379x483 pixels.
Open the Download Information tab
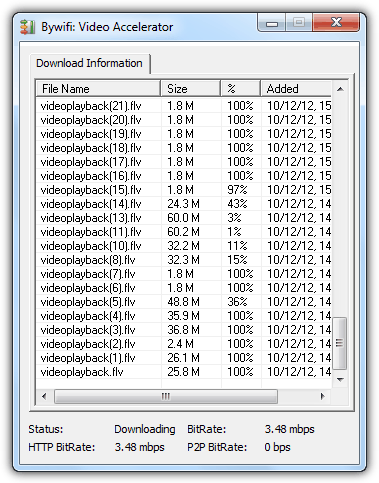pos(89,63)
